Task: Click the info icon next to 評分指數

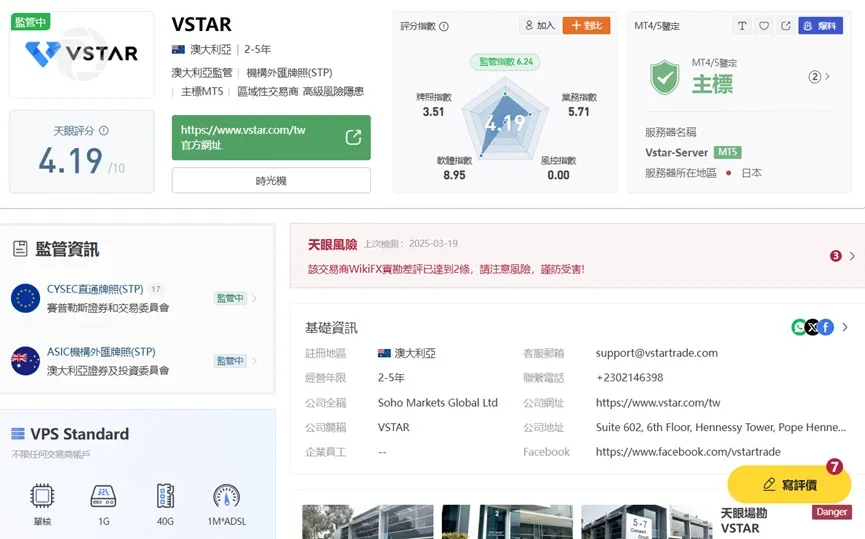Action: pyautogui.click(x=444, y=26)
